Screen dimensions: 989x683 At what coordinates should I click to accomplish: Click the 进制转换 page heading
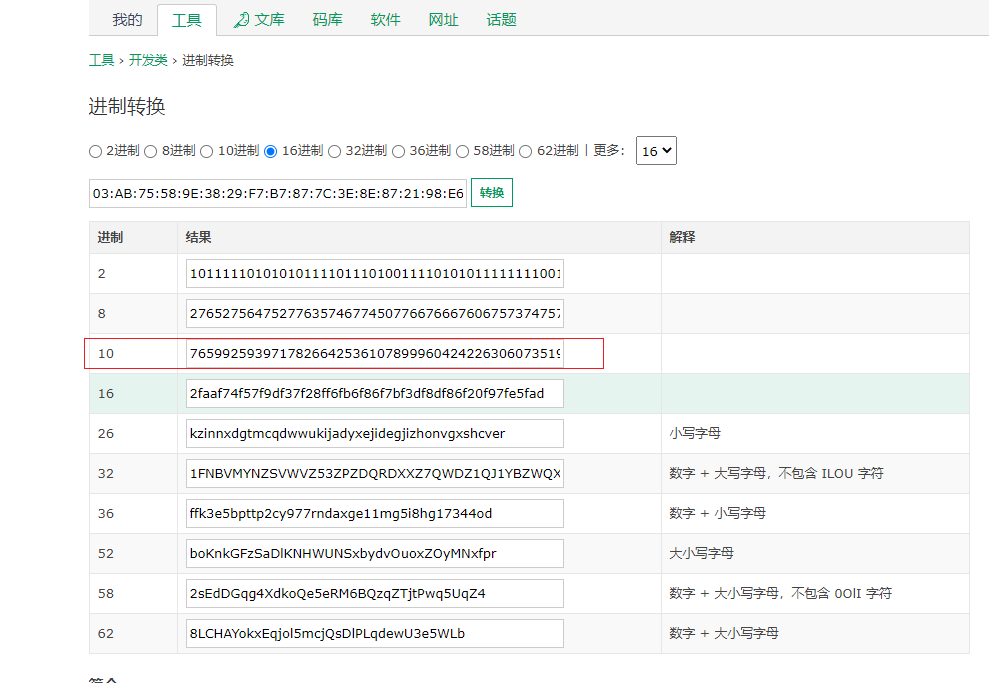(127, 106)
